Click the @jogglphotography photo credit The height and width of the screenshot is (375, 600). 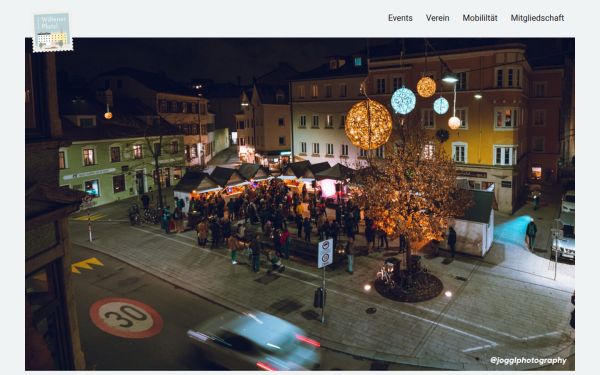click(x=528, y=360)
